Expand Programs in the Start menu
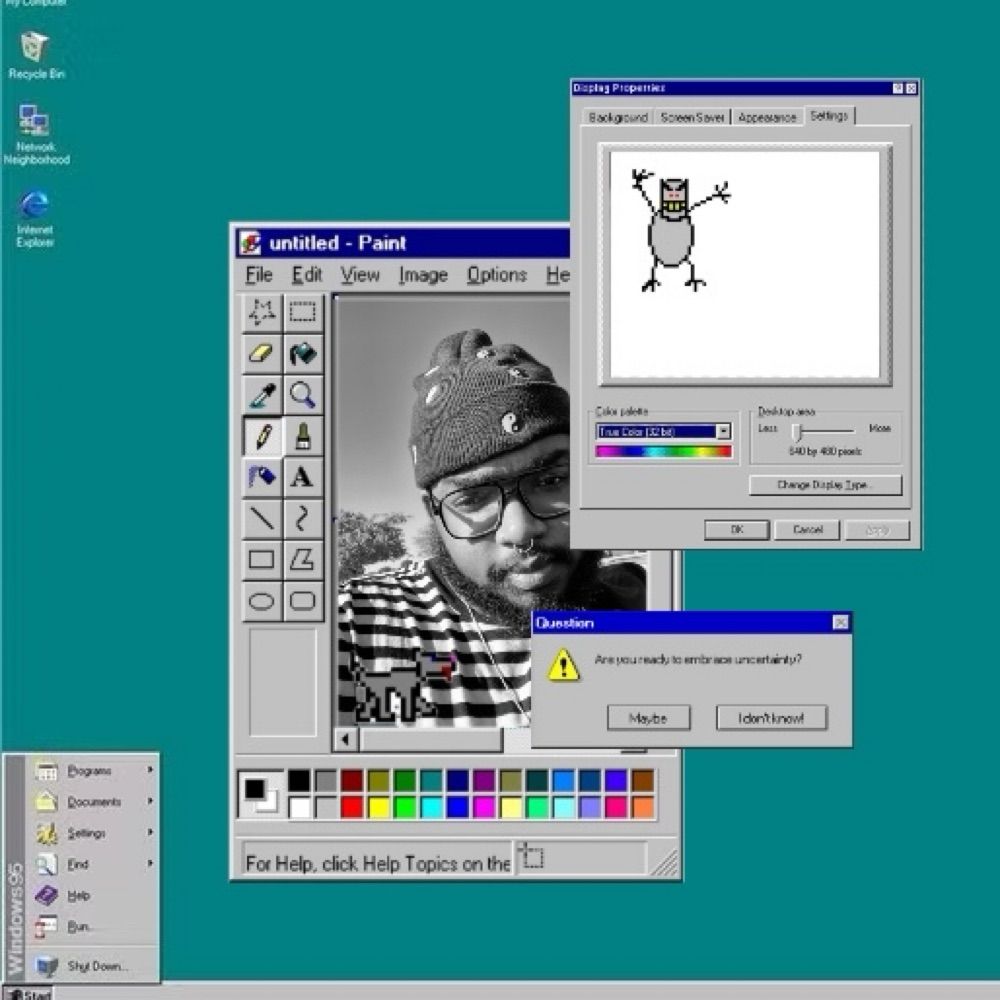The height and width of the screenshot is (1000, 1000). coord(94,771)
